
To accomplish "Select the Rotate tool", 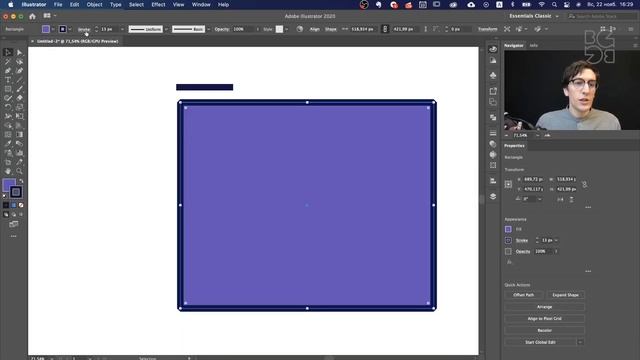I will (x=8, y=107).
